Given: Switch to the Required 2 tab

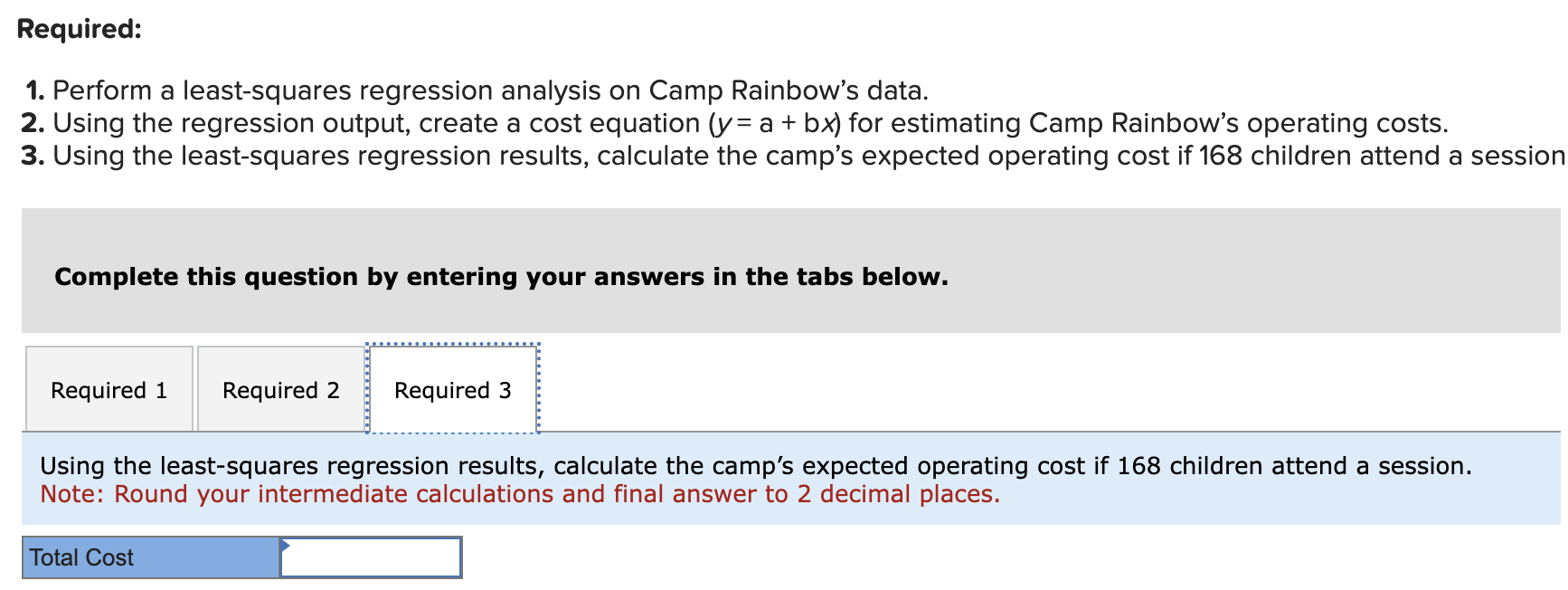Looking at the screenshot, I should point(280,389).
